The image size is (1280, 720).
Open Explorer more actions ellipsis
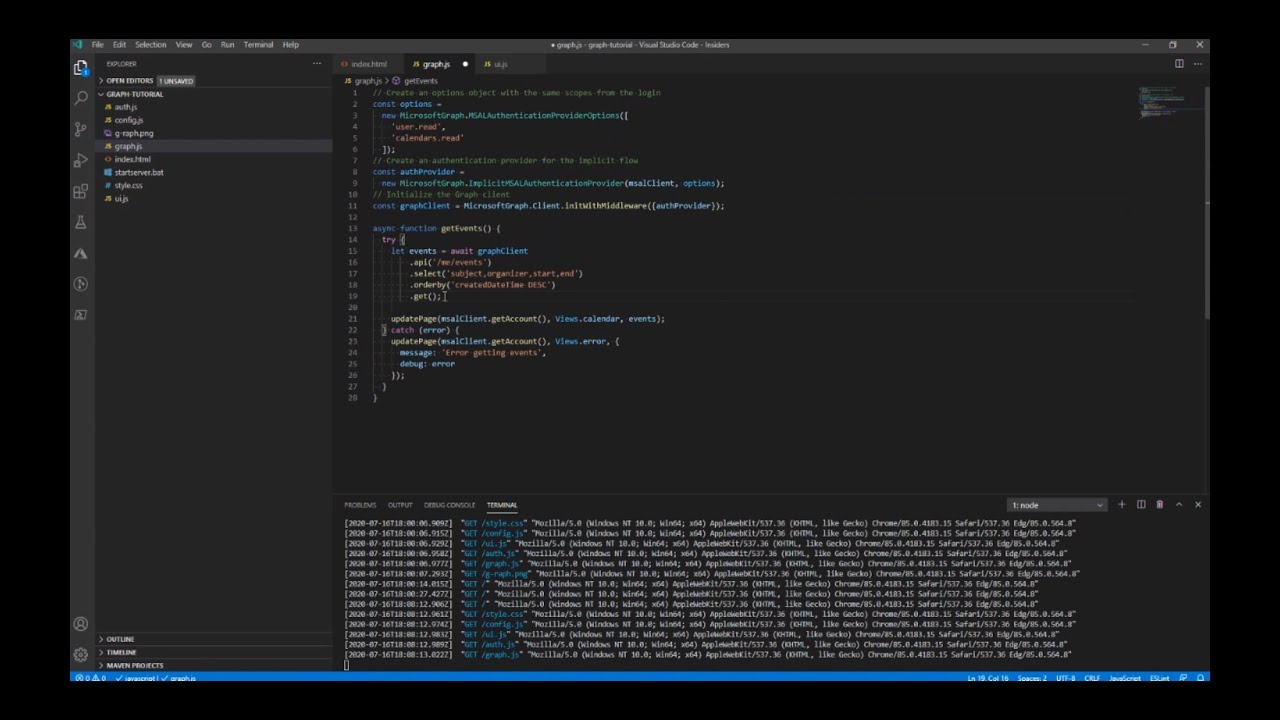[x=317, y=64]
